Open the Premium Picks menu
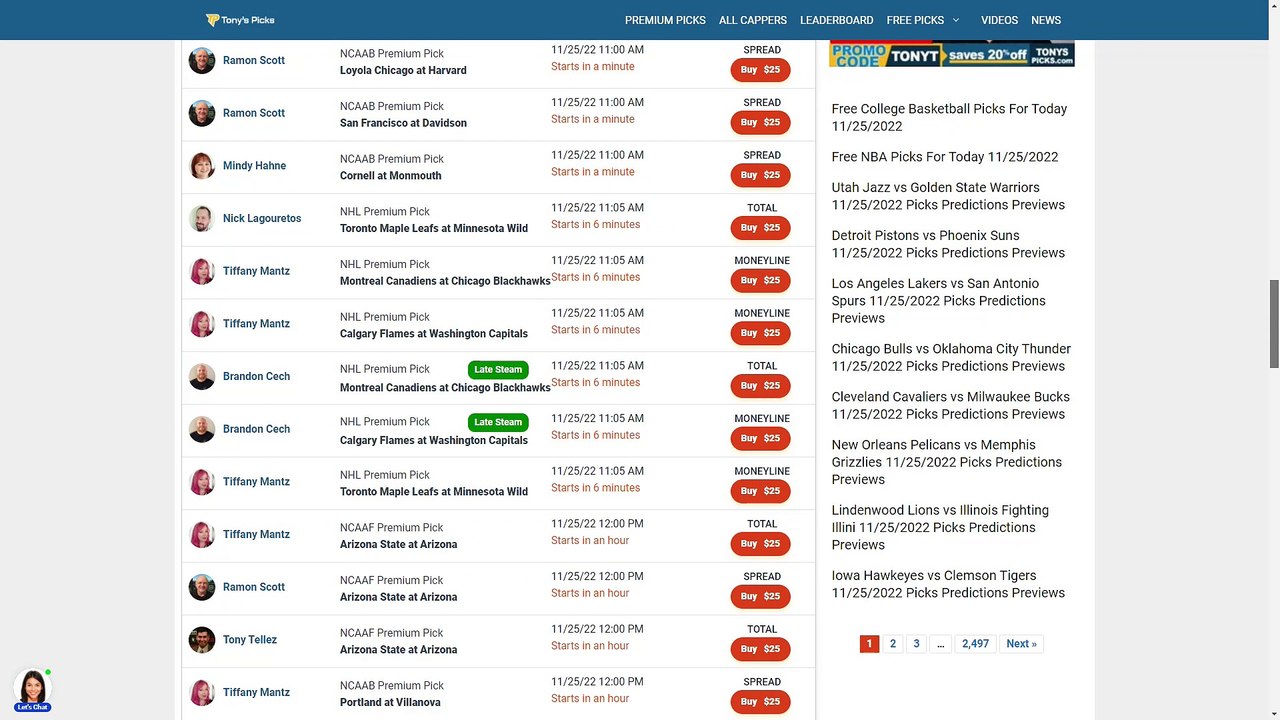This screenshot has width=1280, height=720. pos(665,20)
